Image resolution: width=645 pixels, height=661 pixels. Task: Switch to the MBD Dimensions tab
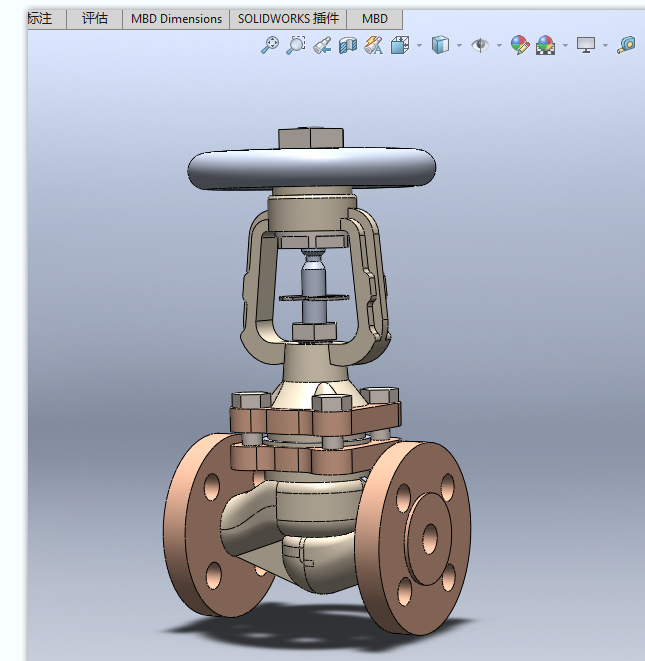[x=176, y=19]
